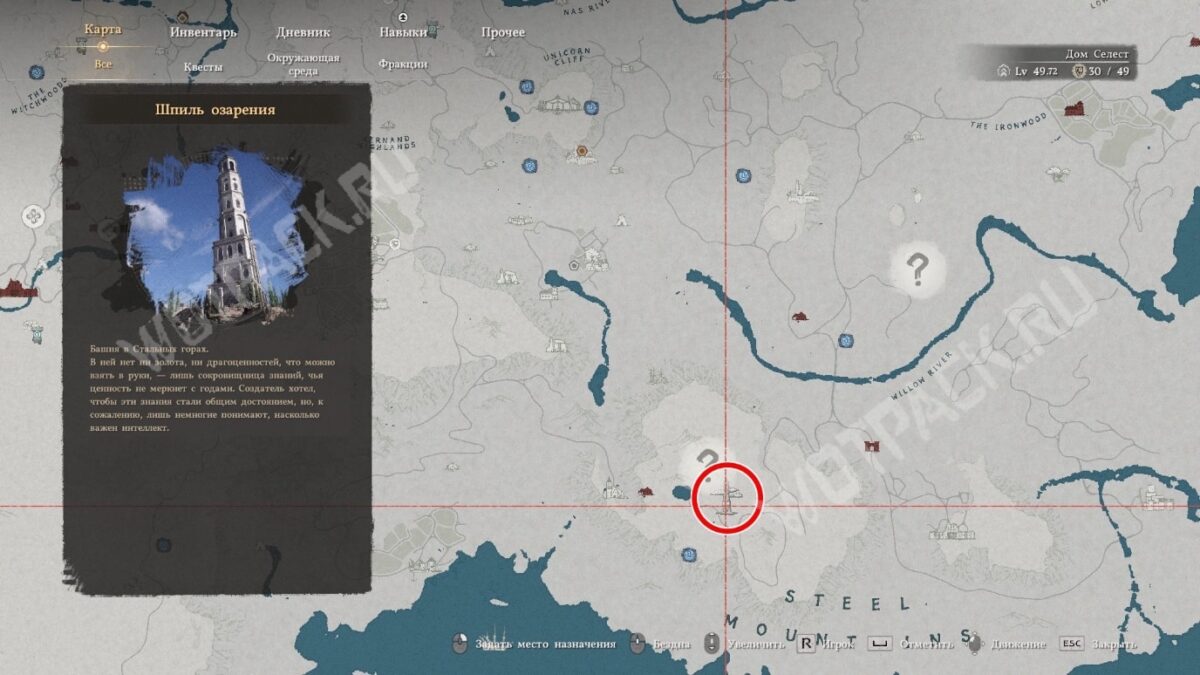Select the large question mark above Willow River
The height and width of the screenshot is (675, 1200).
[x=916, y=268]
